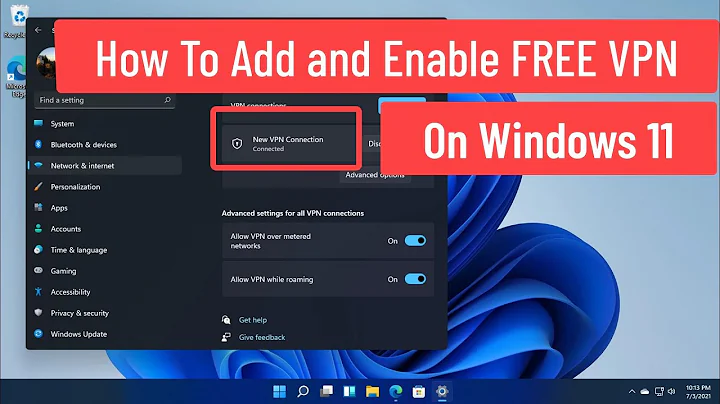Open File Explorer from taskbar
Image resolution: width=720 pixels, height=404 pixels.
(x=372, y=392)
